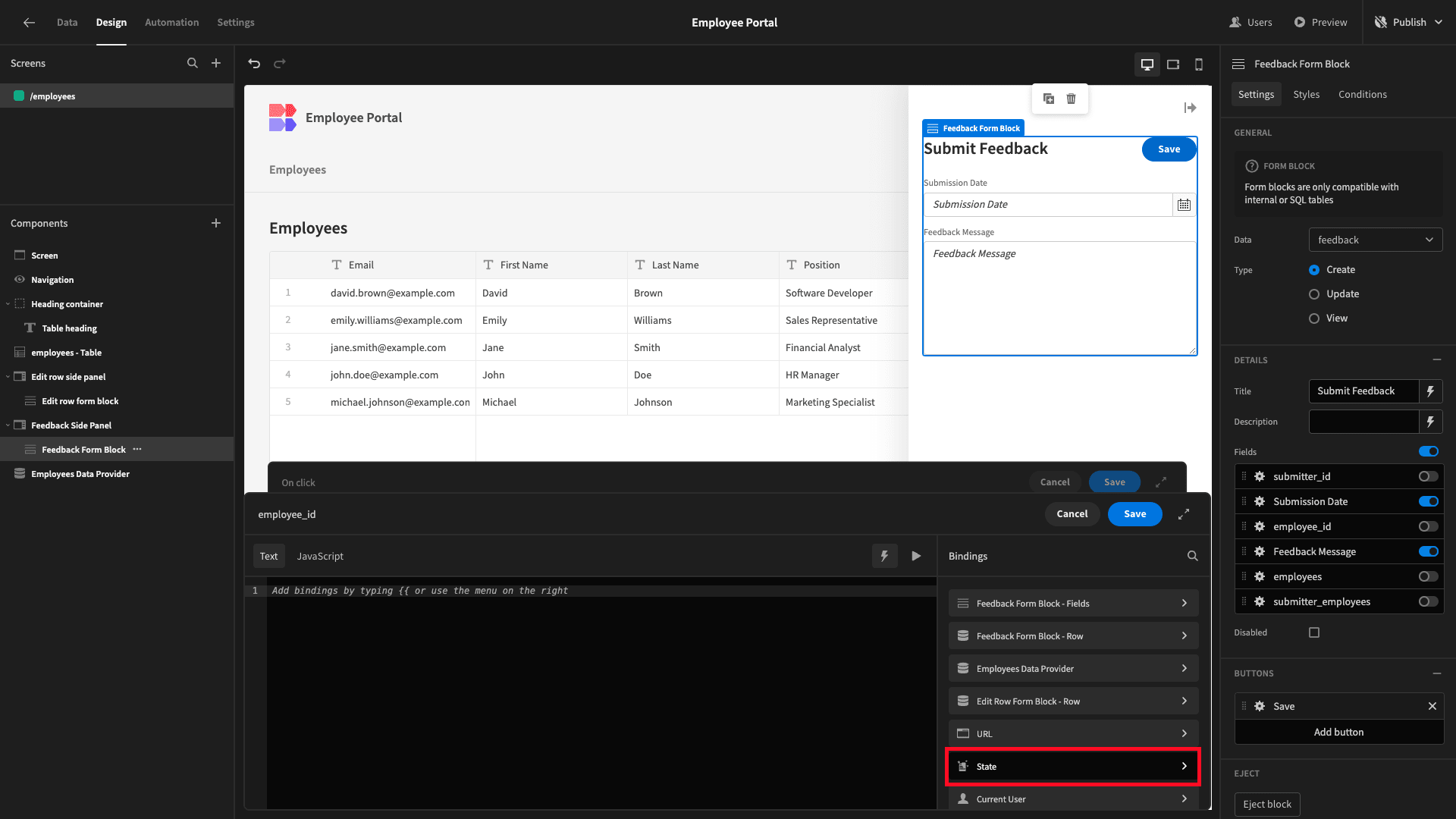Click Add button in Buttons section
The image size is (1456, 819).
point(1338,732)
